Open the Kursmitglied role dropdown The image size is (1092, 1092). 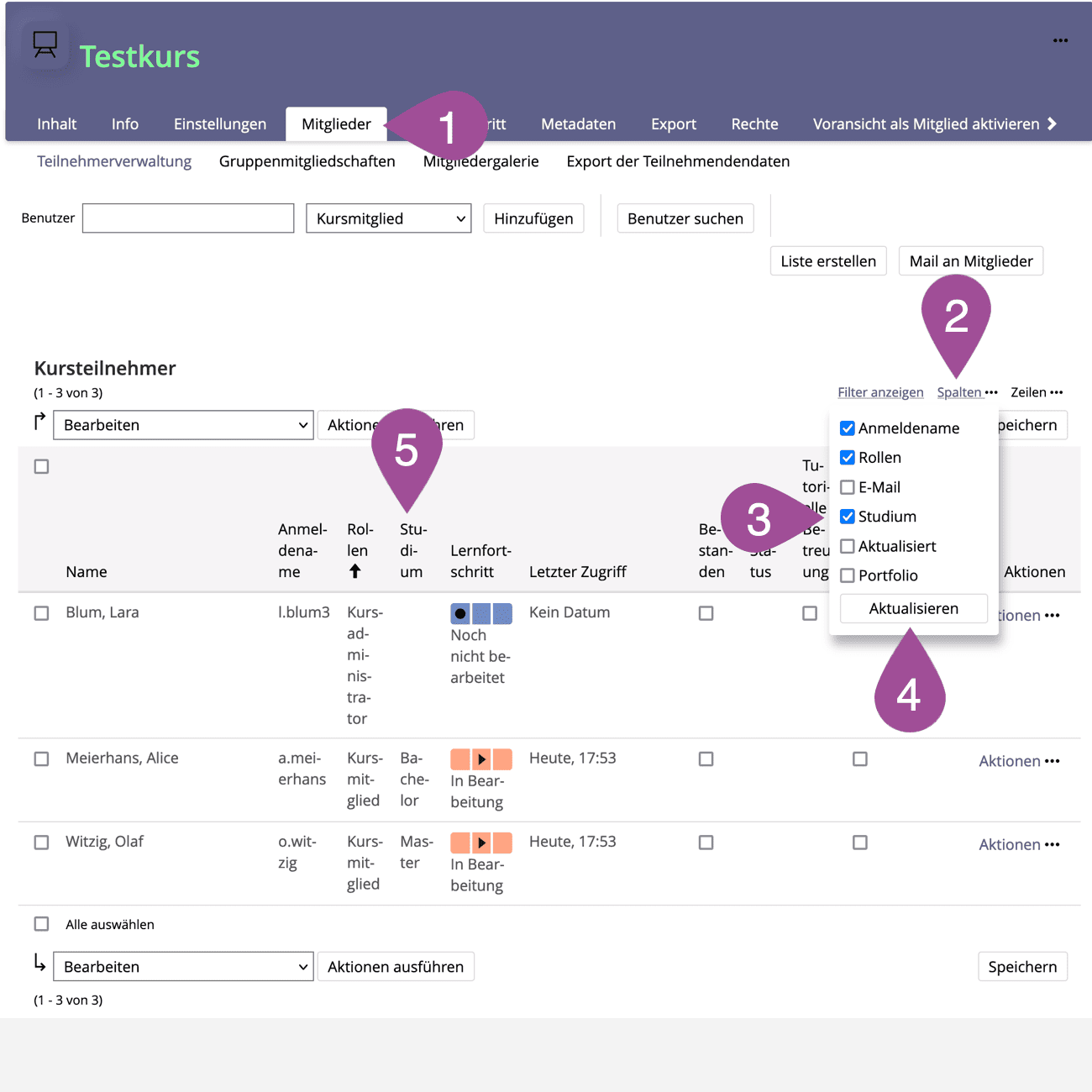[388, 218]
